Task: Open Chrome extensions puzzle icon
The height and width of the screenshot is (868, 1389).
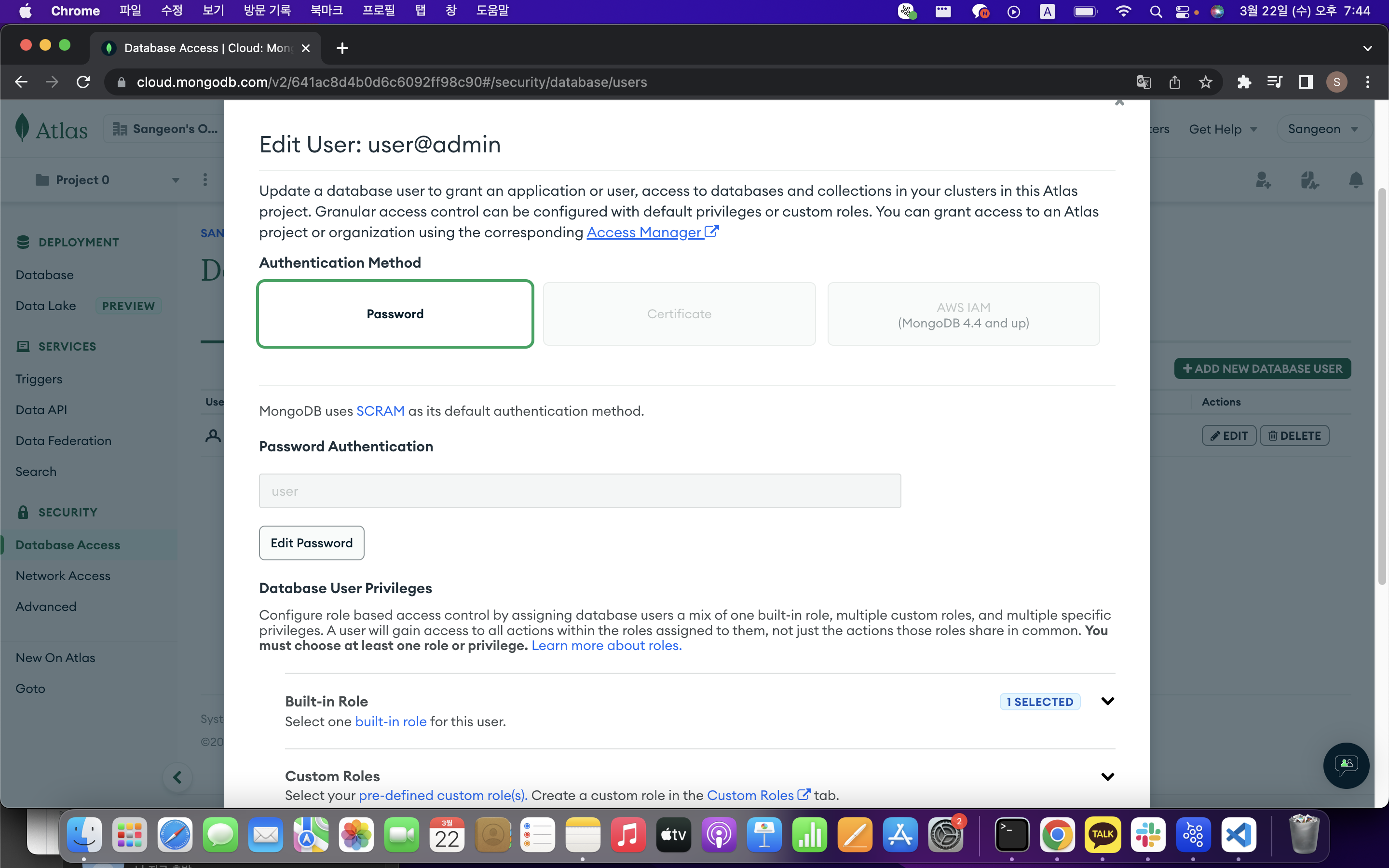Action: tap(1243, 82)
